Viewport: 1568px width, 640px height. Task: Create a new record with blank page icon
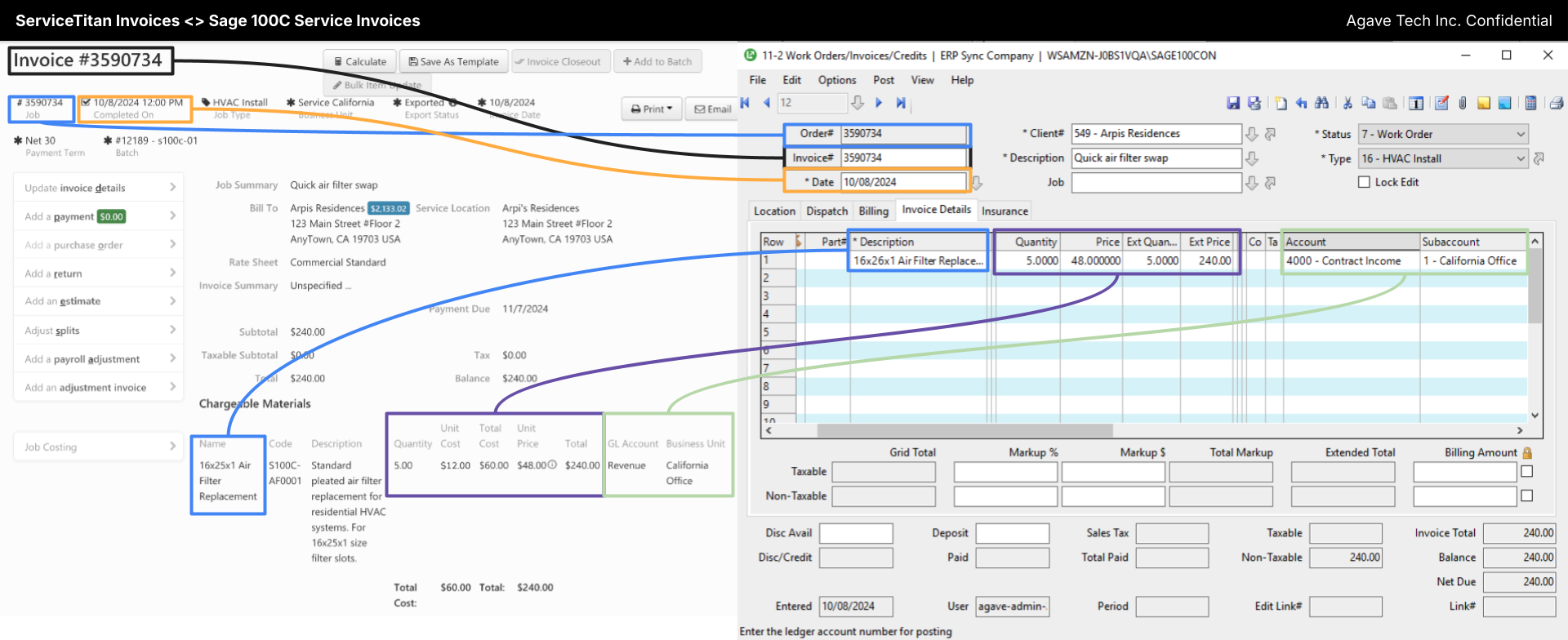[1281, 103]
